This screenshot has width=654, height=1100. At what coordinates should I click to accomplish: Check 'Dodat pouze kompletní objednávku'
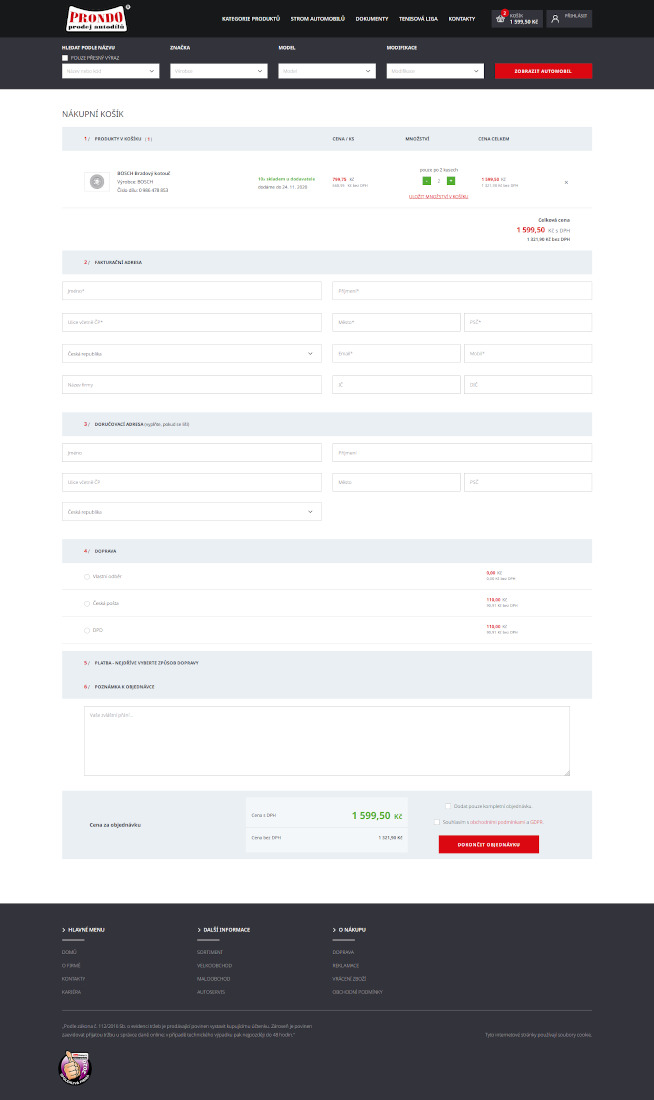tap(448, 806)
